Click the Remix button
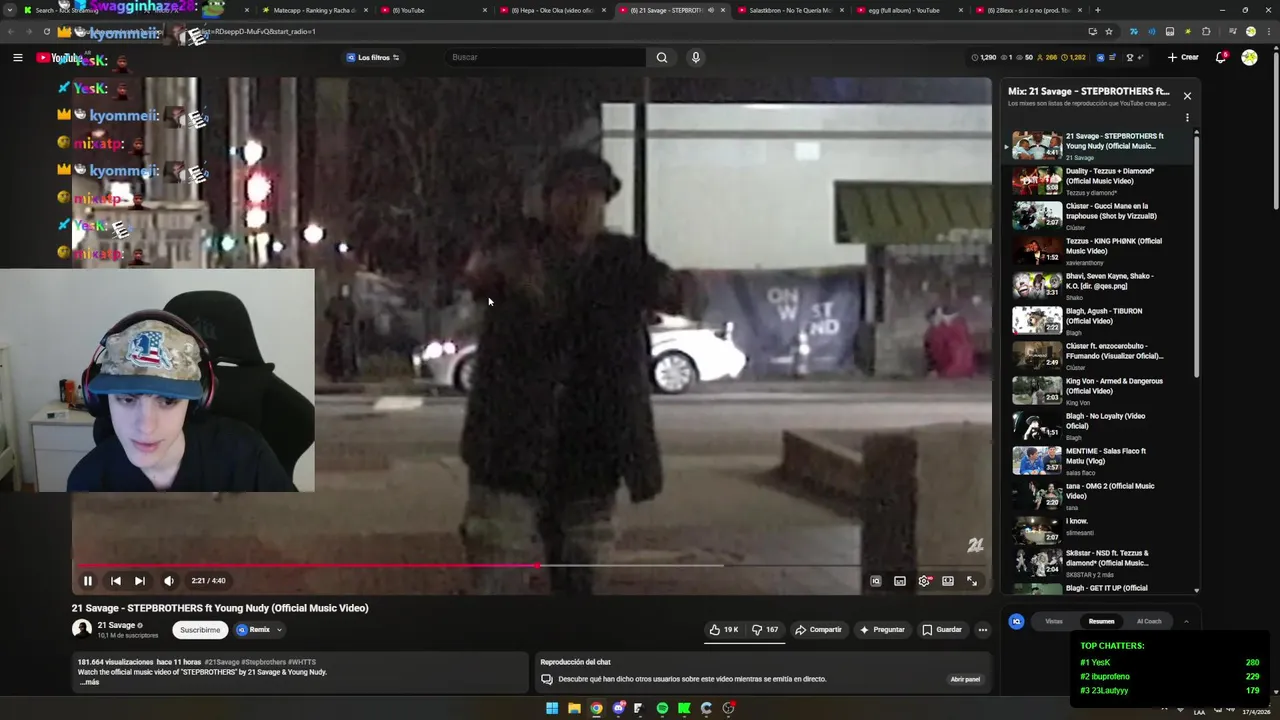Viewport: 1280px width, 720px height. tap(254, 630)
